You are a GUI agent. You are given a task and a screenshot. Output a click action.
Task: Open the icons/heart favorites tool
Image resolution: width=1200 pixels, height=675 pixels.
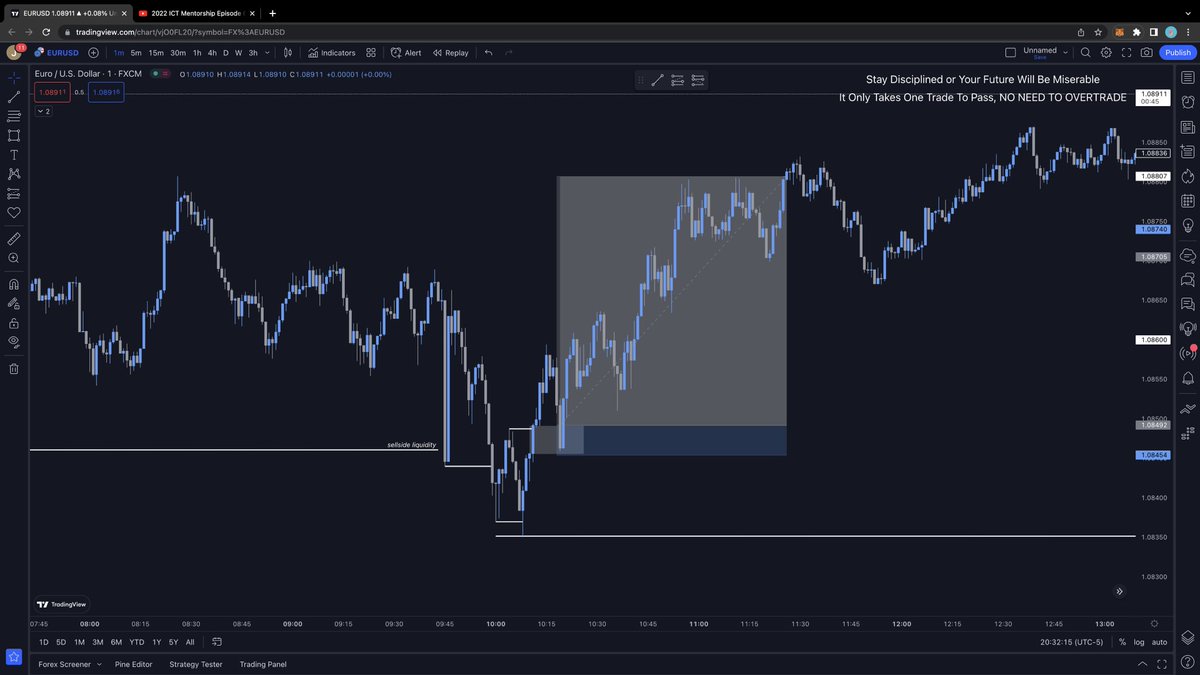[x=14, y=212]
